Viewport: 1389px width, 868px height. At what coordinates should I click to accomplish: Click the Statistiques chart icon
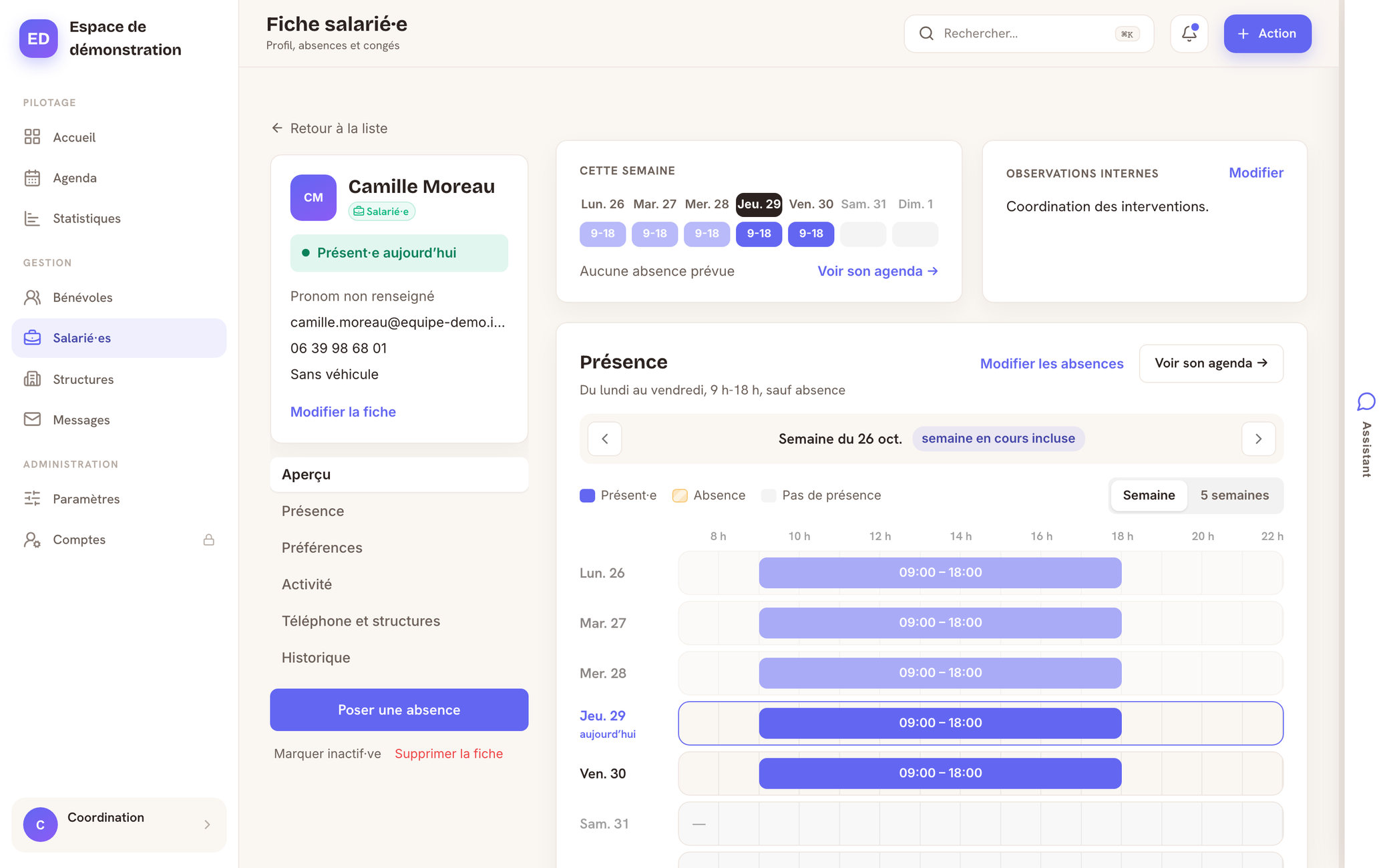pyautogui.click(x=32, y=218)
